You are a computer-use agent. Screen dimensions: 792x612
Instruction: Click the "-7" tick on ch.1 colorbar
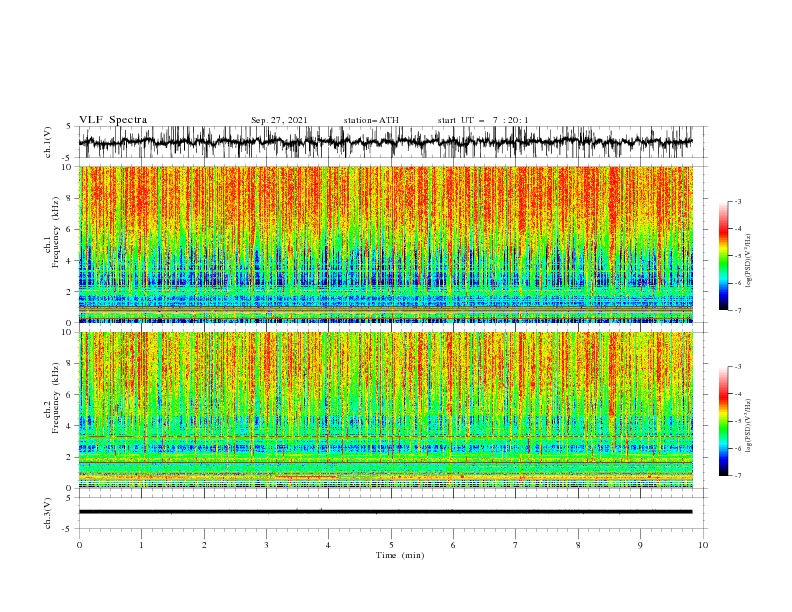[x=738, y=311]
